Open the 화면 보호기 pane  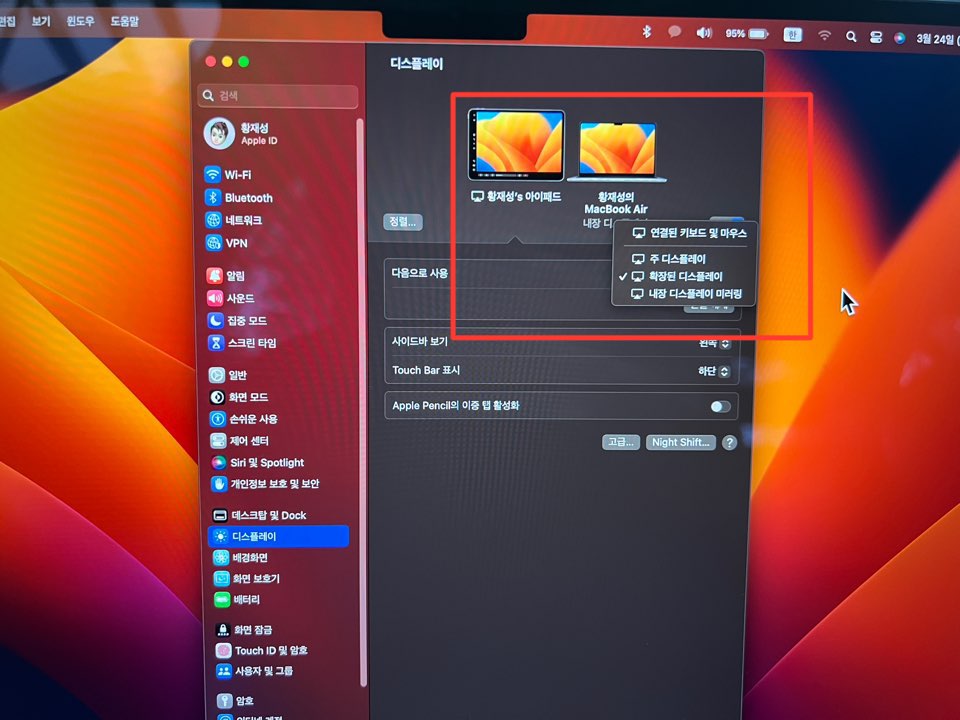(247, 579)
